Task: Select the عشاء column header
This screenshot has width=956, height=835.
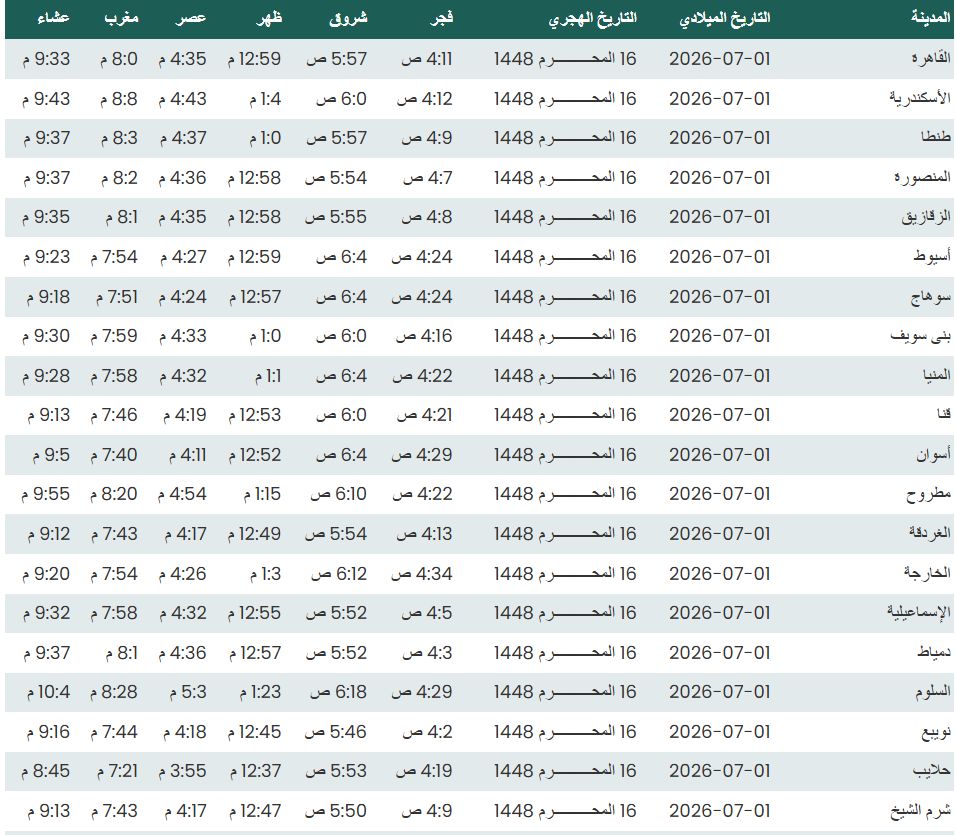Action: [x=53, y=18]
